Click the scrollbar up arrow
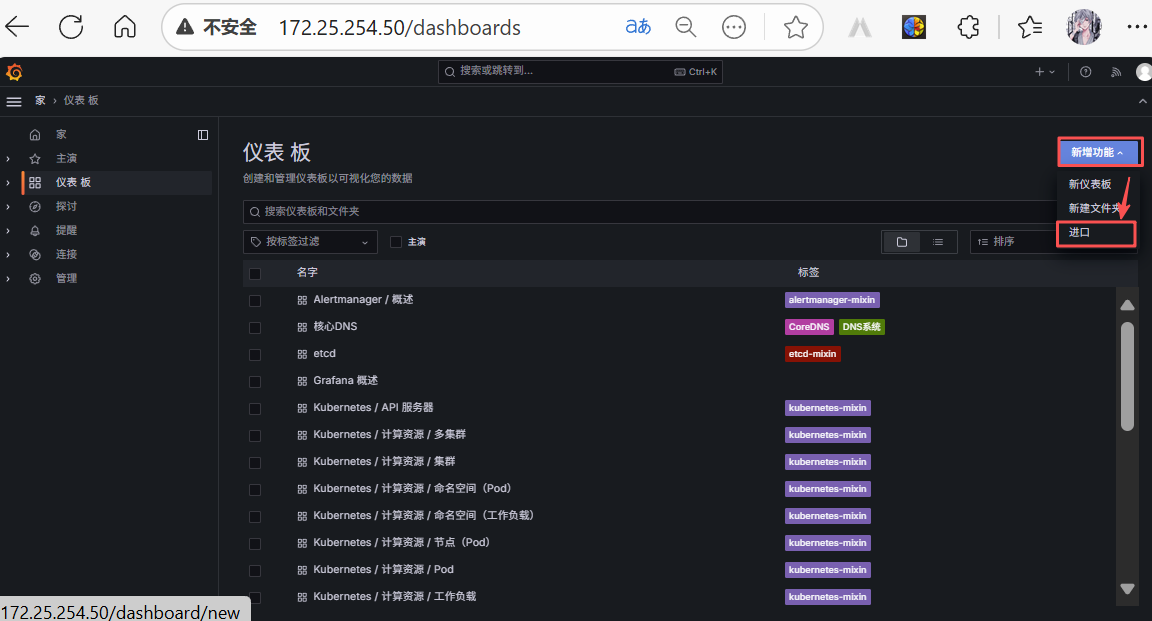1152x621 pixels. 1127,305
